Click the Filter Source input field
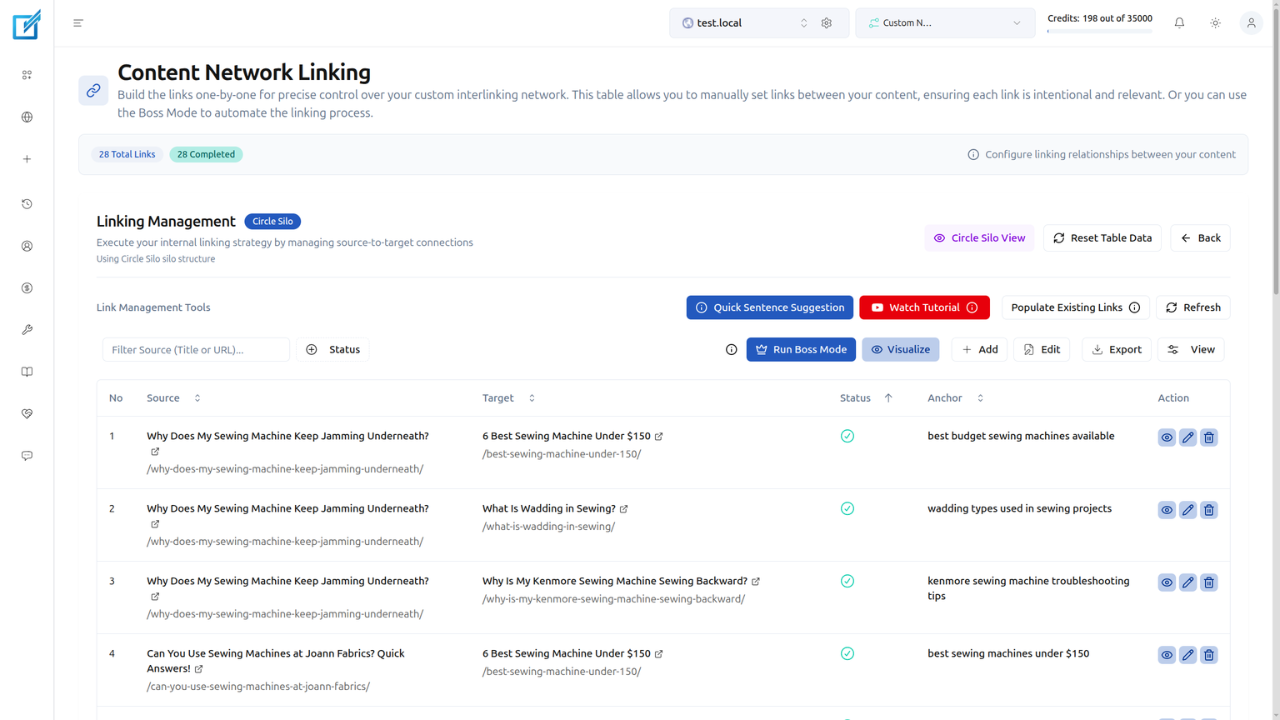Screen dimensions: 1280x720 195,349
